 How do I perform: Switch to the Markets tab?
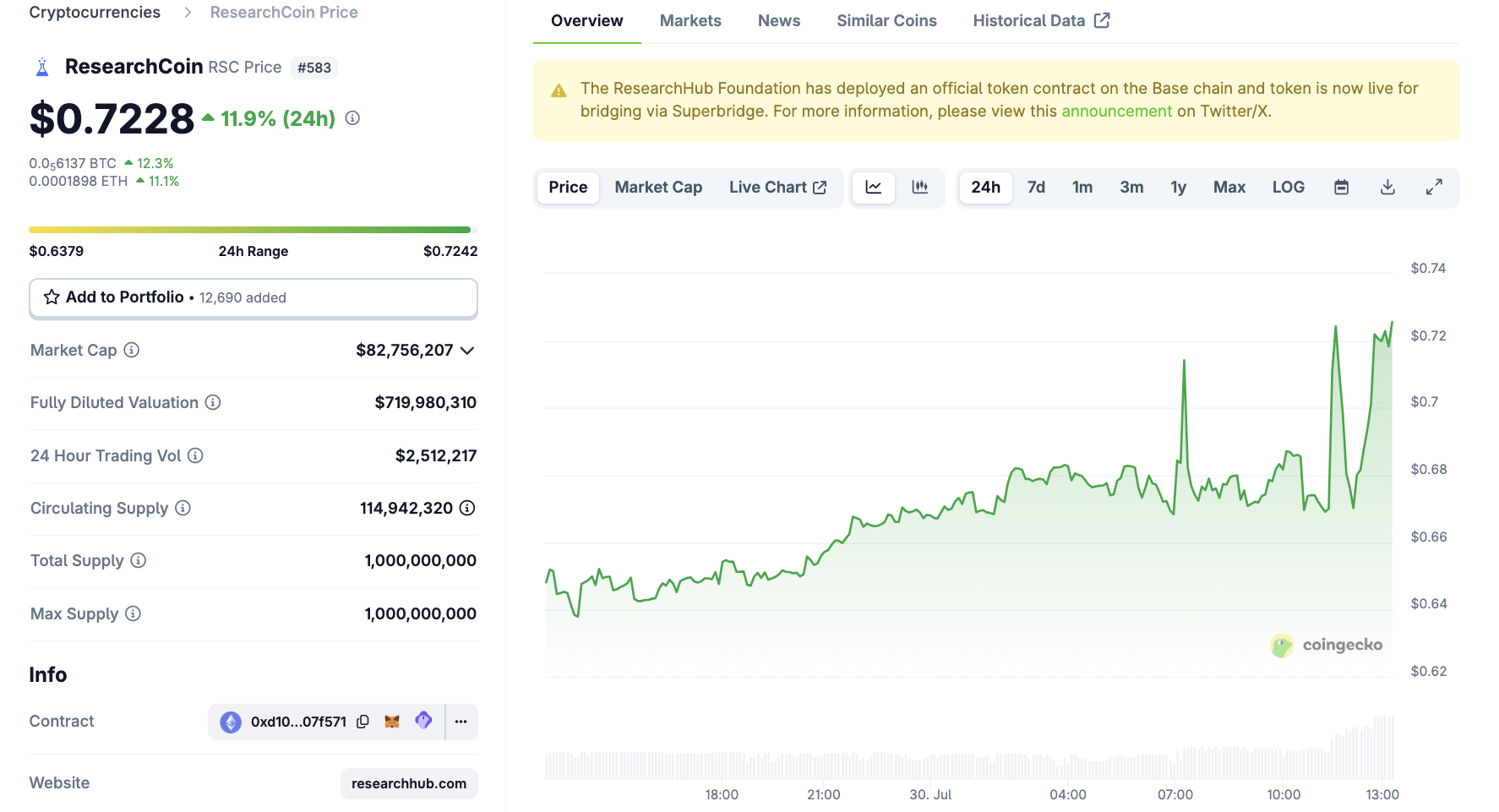690,20
